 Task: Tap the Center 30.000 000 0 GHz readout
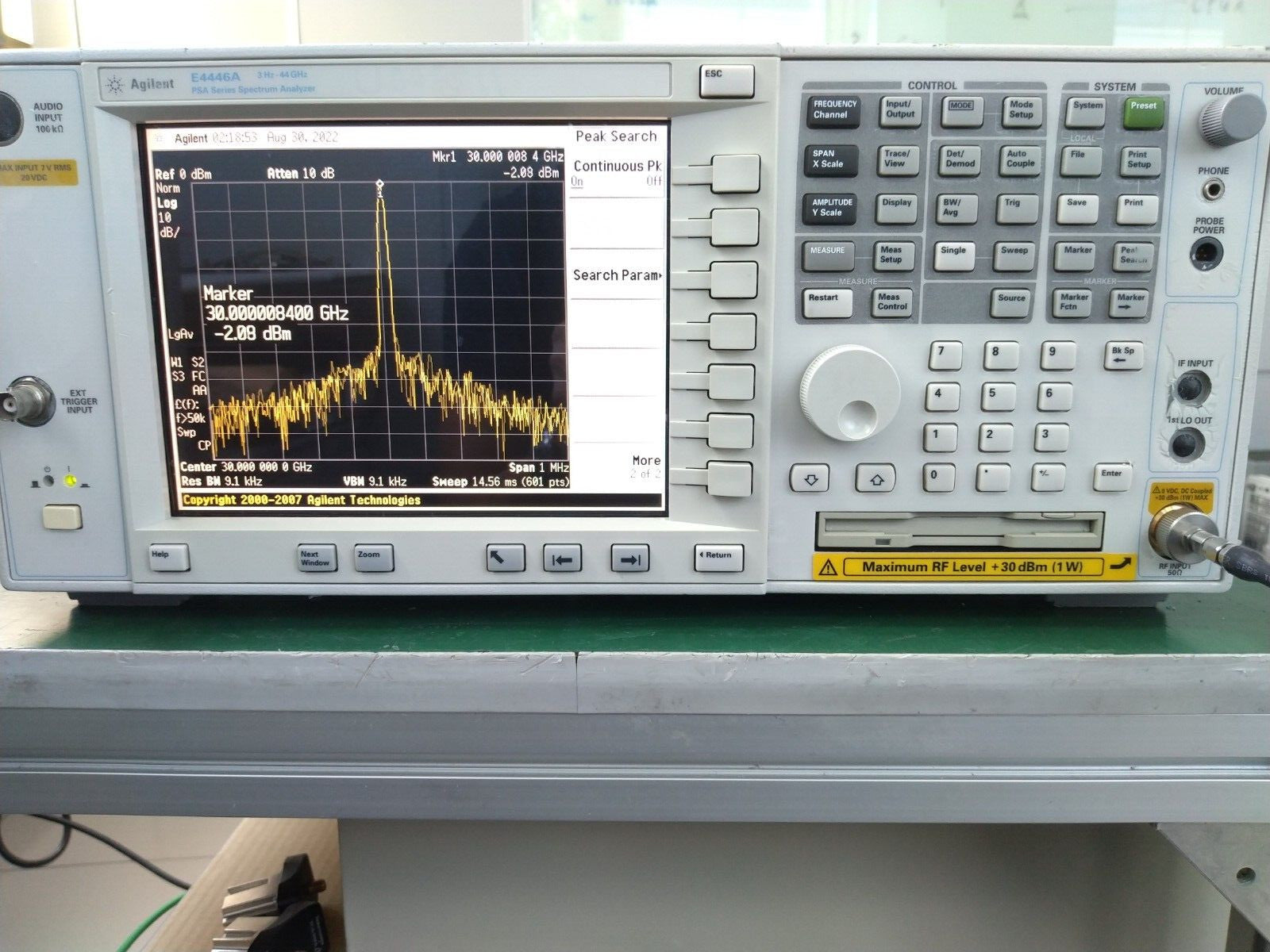tap(246, 467)
